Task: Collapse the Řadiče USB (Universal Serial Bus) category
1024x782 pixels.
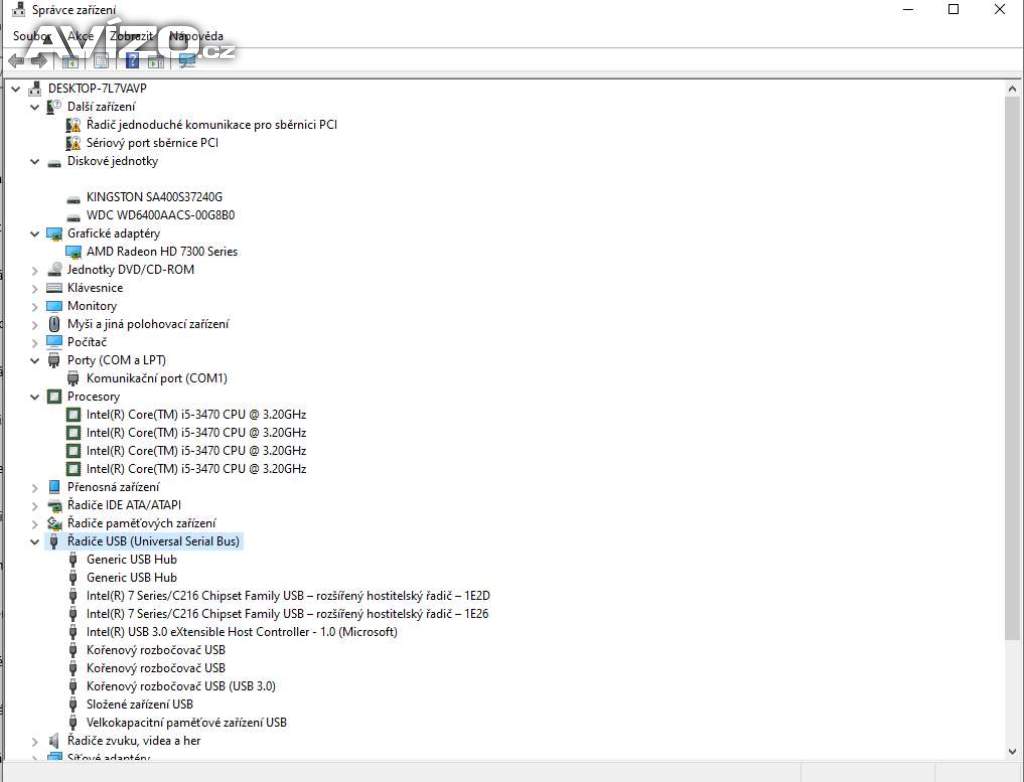Action: [x=35, y=541]
